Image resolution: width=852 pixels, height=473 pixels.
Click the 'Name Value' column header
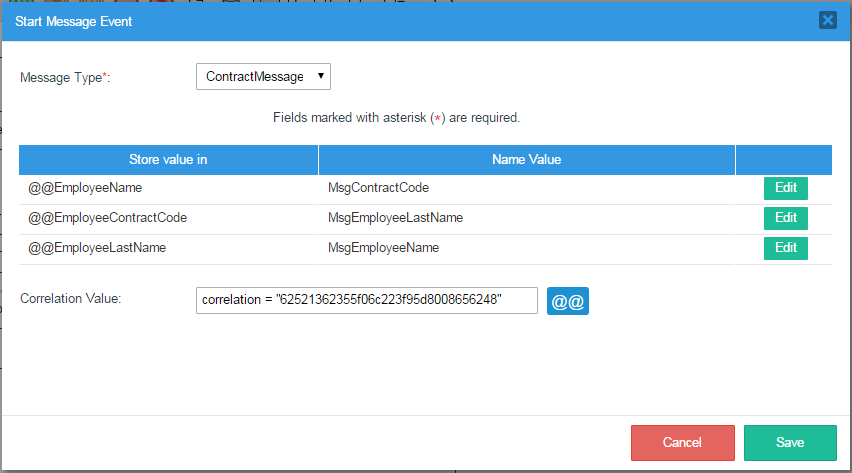pyautogui.click(x=526, y=160)
